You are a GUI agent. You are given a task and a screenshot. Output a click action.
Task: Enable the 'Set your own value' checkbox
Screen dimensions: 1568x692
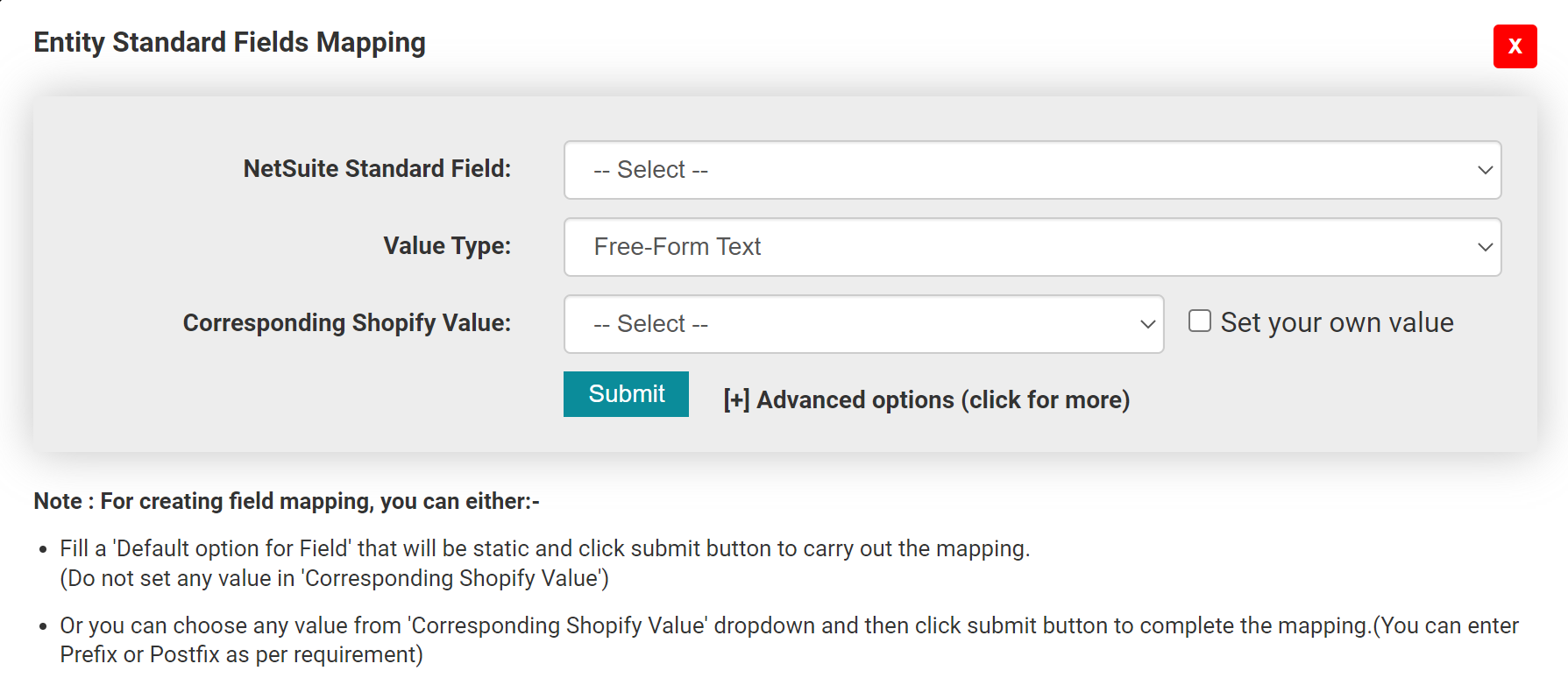(x=1200, y=321)
